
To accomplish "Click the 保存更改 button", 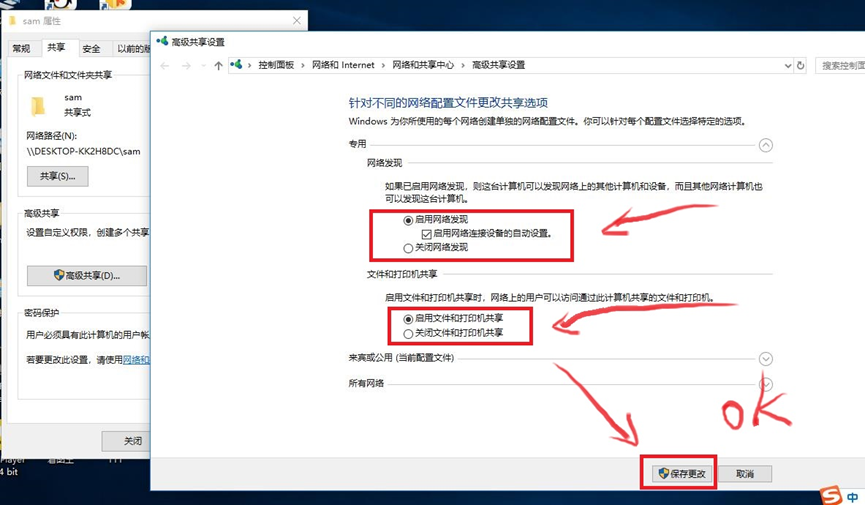I will pyautogui.click(x=682, y=474).
